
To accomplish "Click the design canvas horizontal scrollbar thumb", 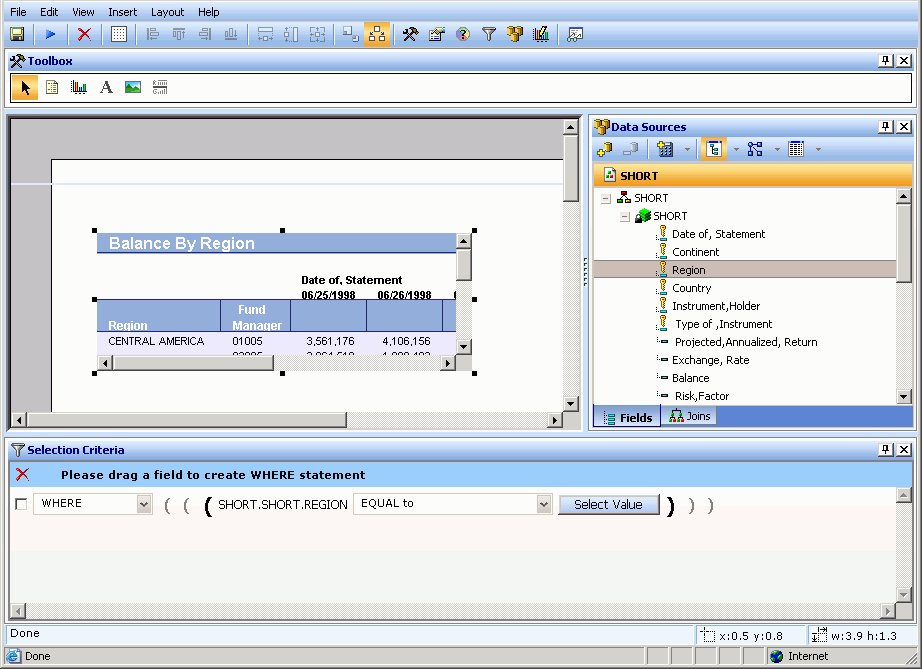I will pyautogui.click(x=187, y=420).
